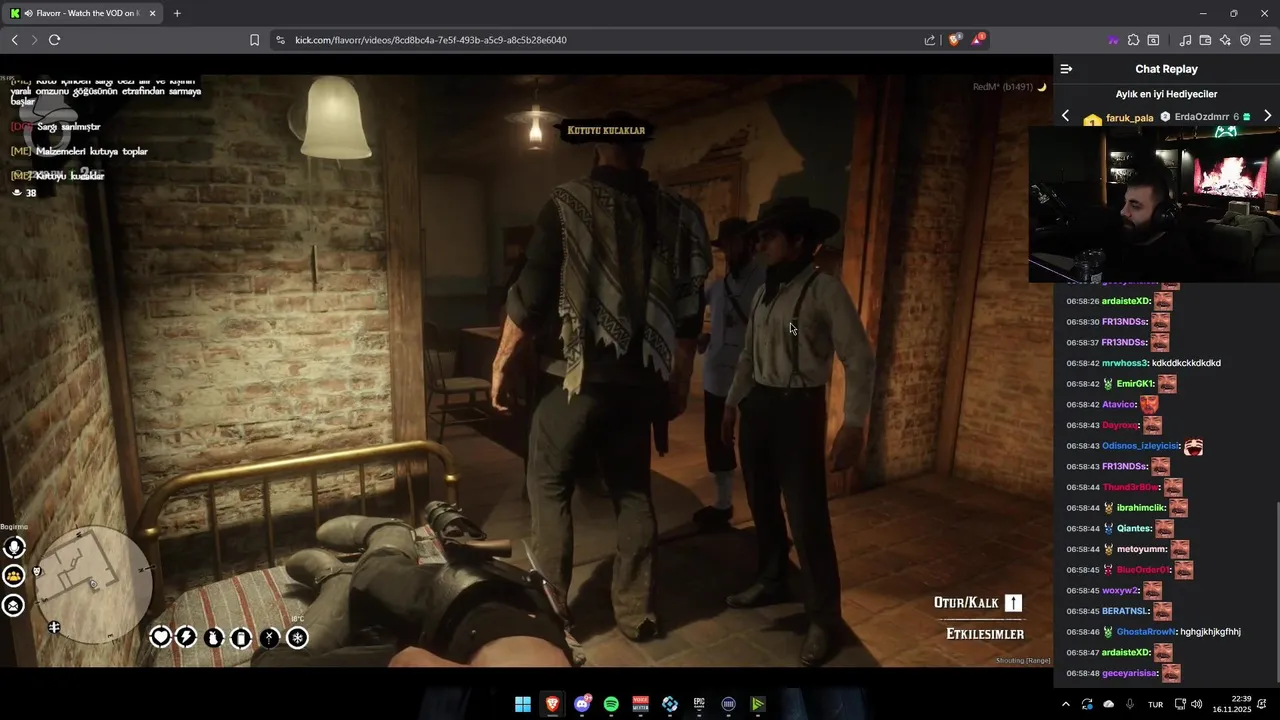The height and width of the screenshot is (720, 1280).
Task: Click Odisnos_izleyicisi's username in chat
Action: tap(1141, 446)
